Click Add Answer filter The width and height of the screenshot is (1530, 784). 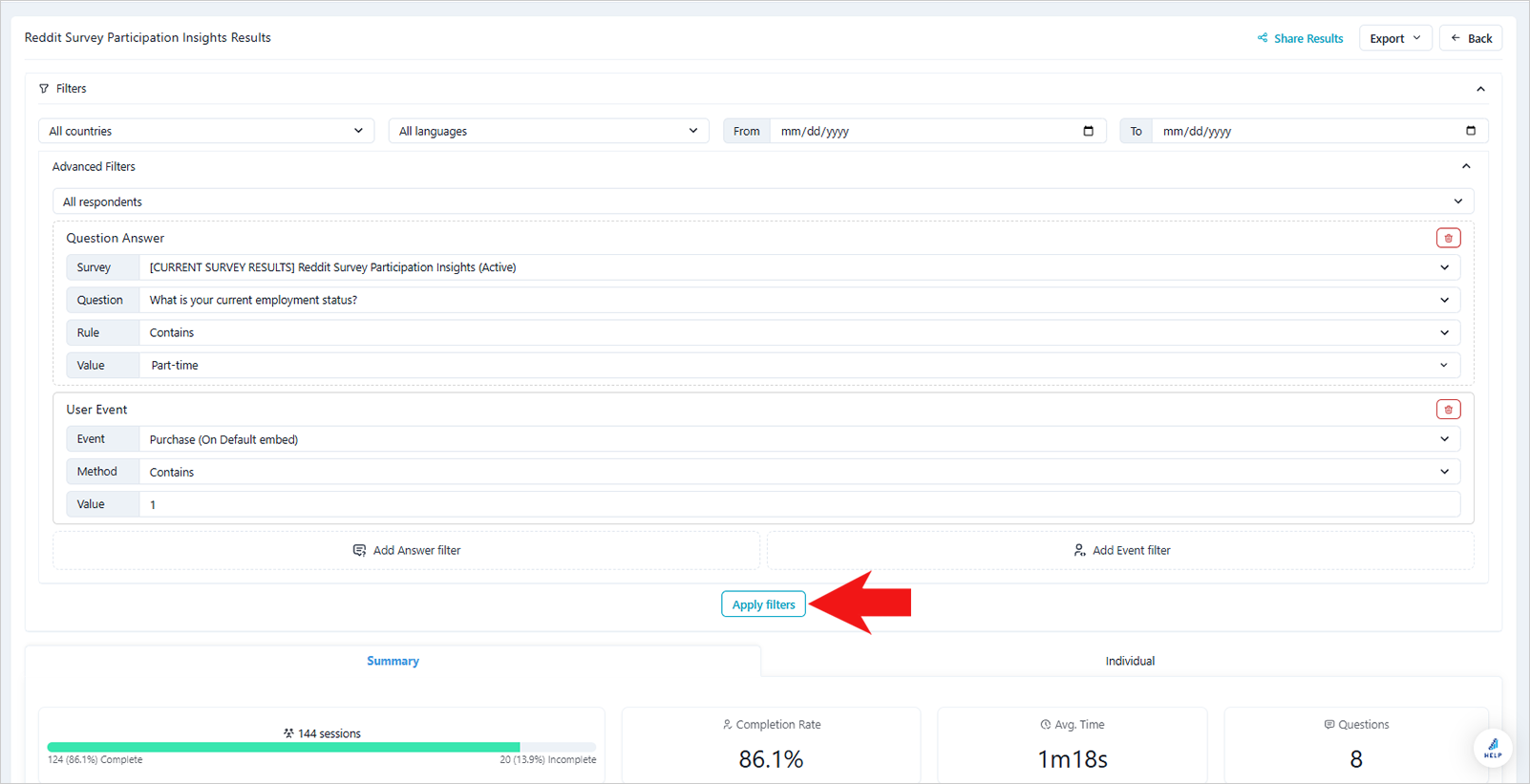click(x=407, y=550)
